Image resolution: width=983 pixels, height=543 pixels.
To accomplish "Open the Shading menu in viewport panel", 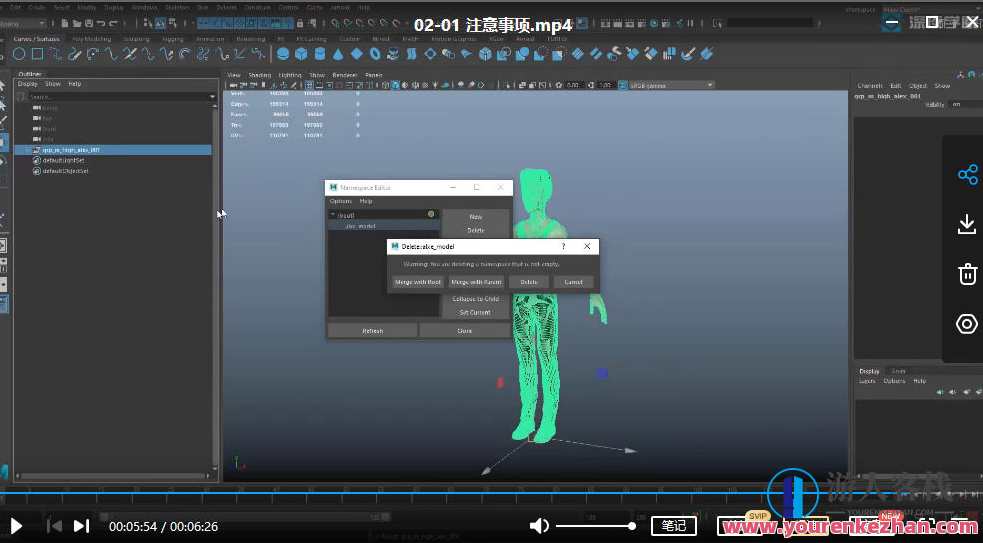I will pos(259,75).
